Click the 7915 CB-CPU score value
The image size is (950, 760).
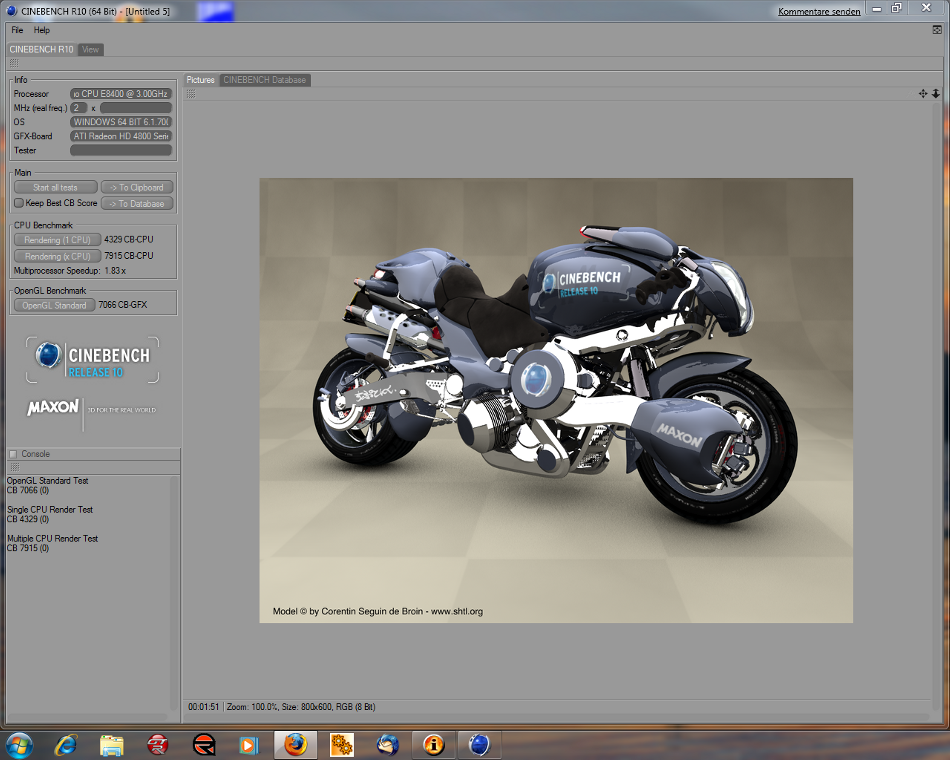click(128, 256)
